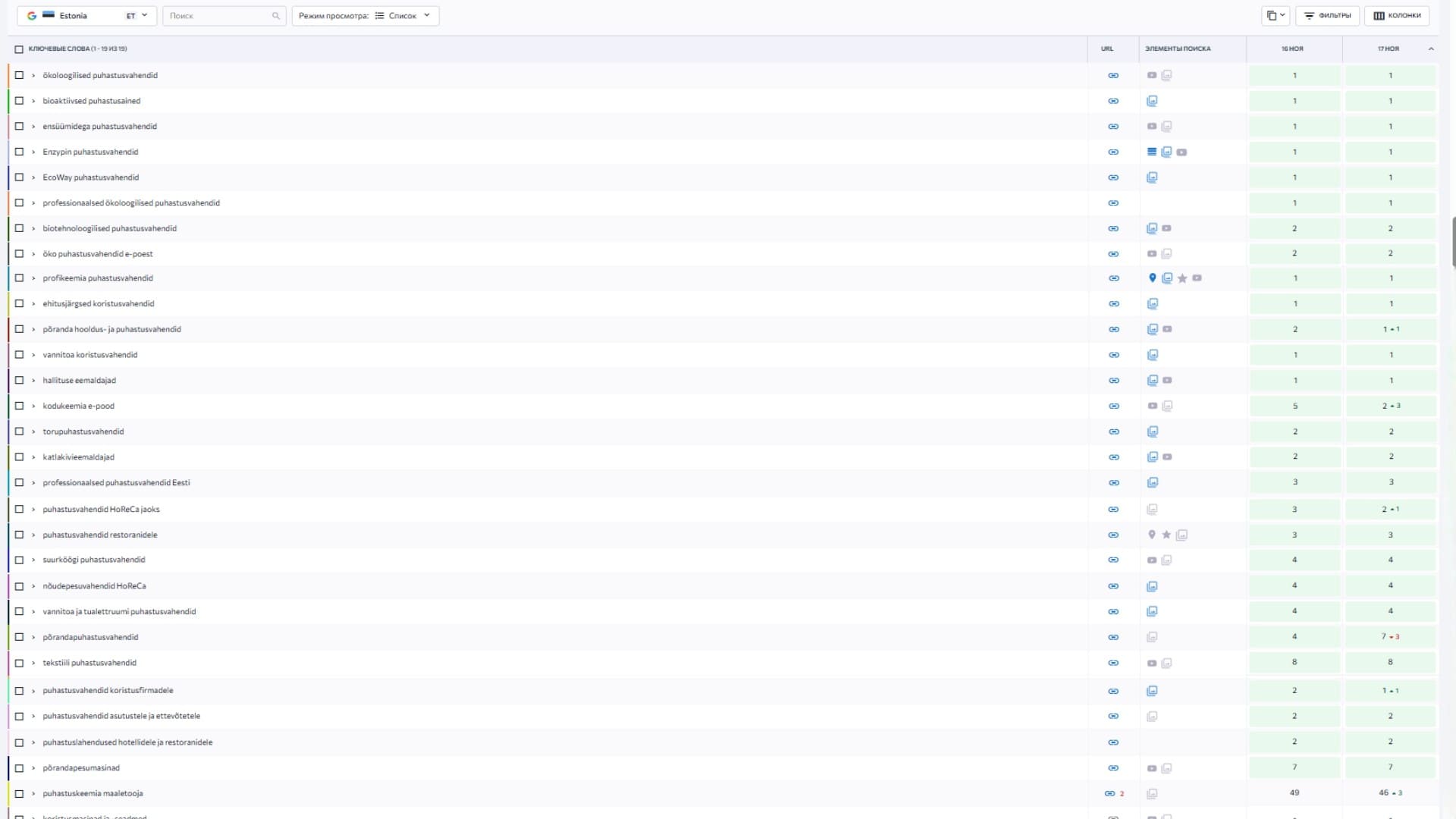Open the copy options dropdown
This screenshot has height=819, width=1456.
(x=1276, y=16)
